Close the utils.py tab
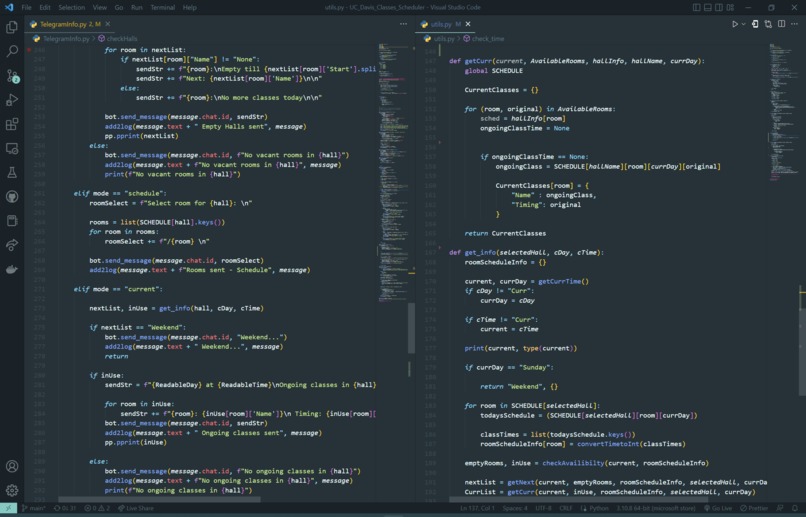This screenshot has height=517, width=806. pos(468,24)
